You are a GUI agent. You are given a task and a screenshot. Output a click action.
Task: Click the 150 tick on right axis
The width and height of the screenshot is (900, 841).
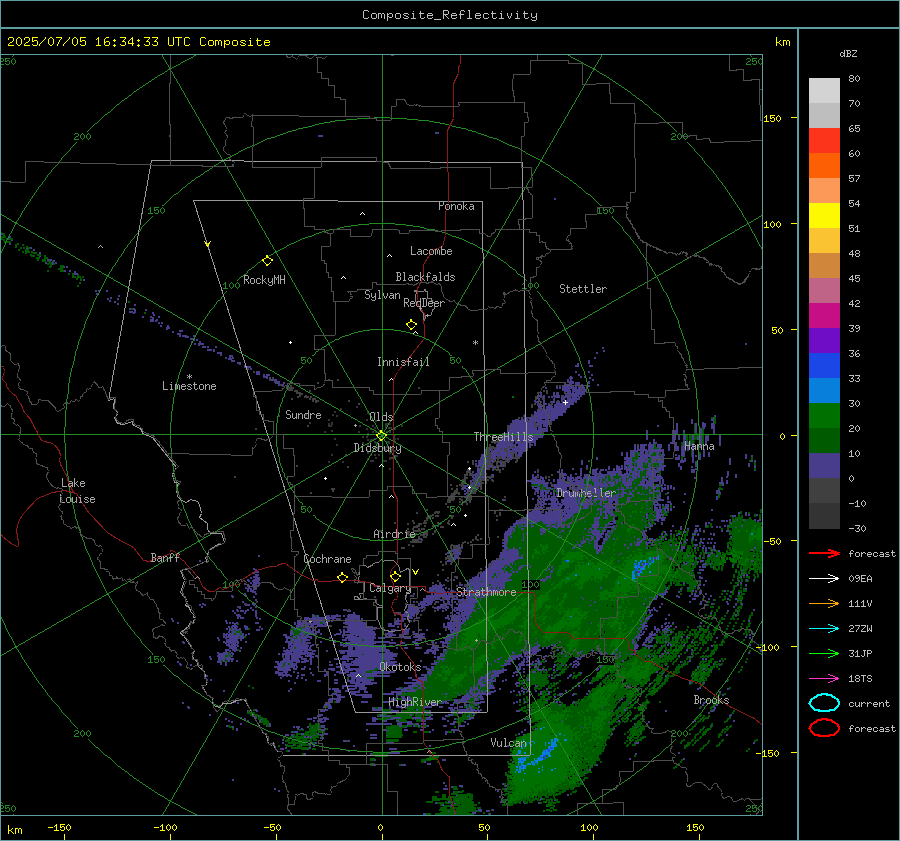pyautogui.click(x=773, y=118)
